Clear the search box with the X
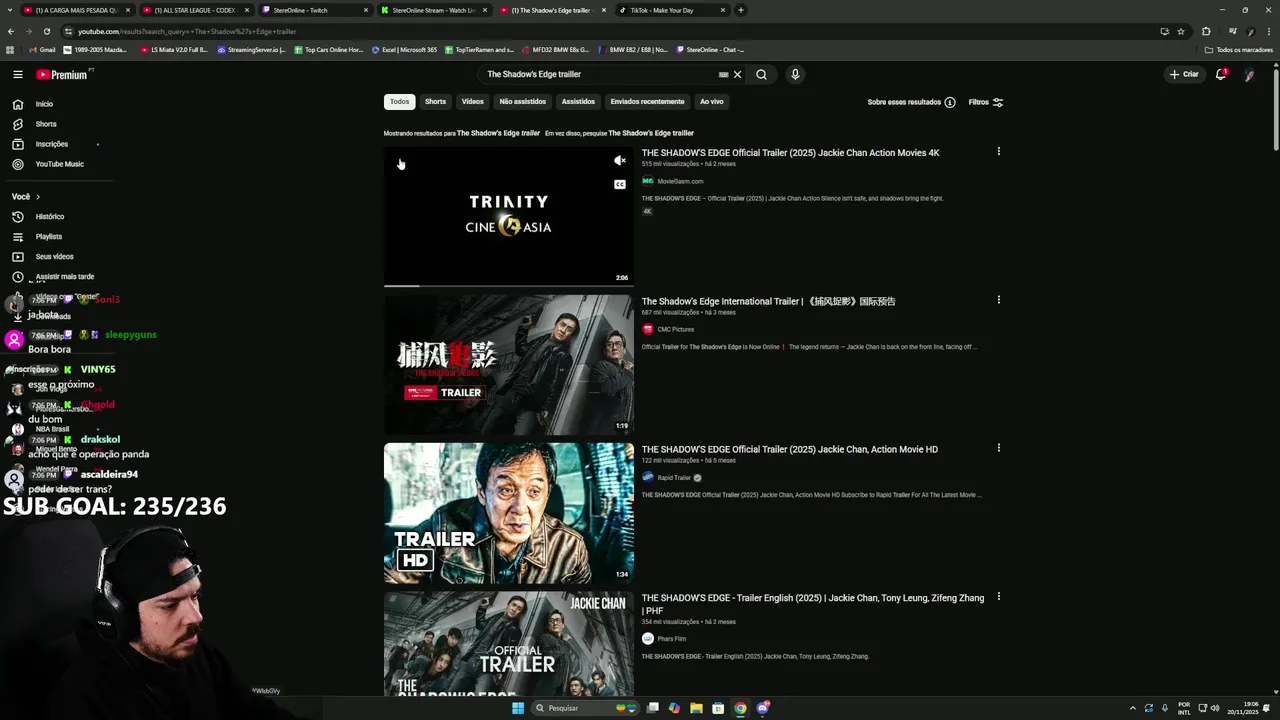 click(x=737, y=74)
